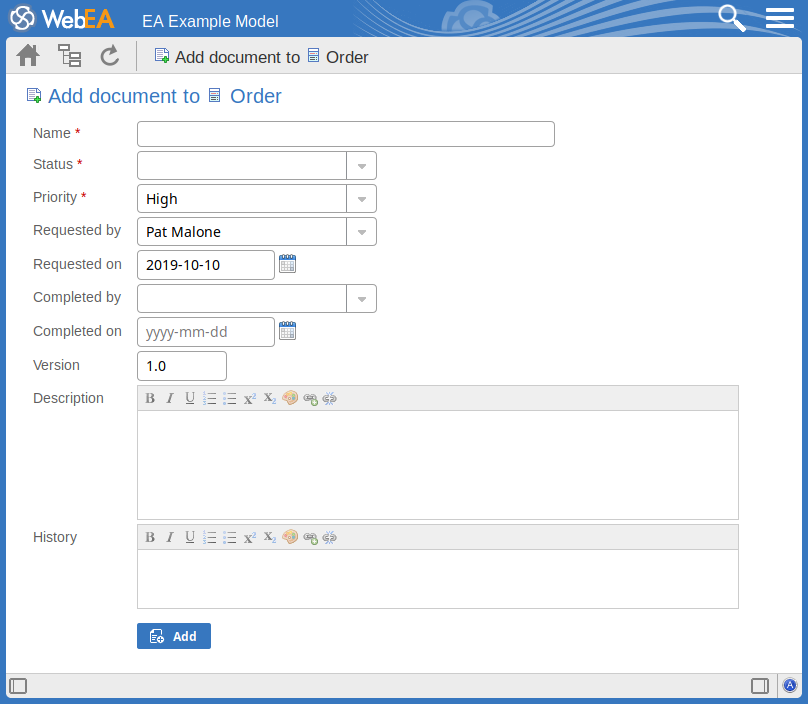
Task: Apply superscript in History toolbar
Action: click(250, 537)
